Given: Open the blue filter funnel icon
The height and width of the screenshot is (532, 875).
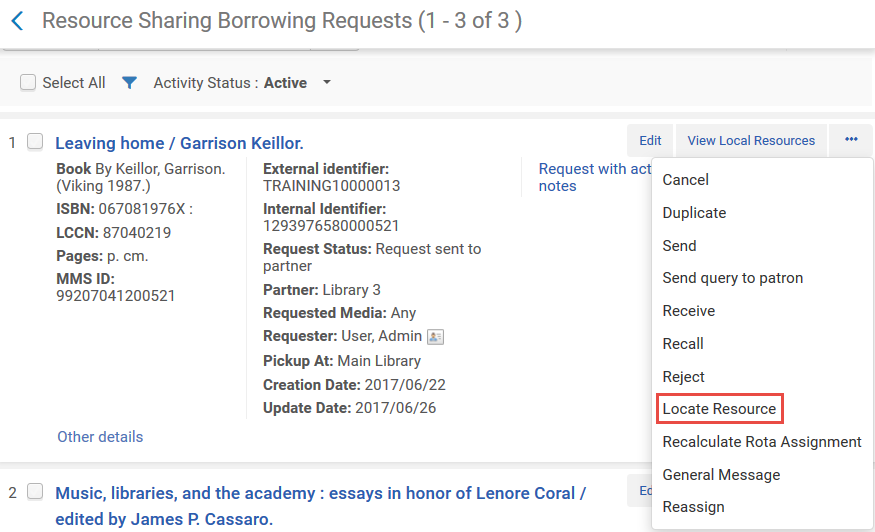Looking at the screenshot, I should point(129,83).
